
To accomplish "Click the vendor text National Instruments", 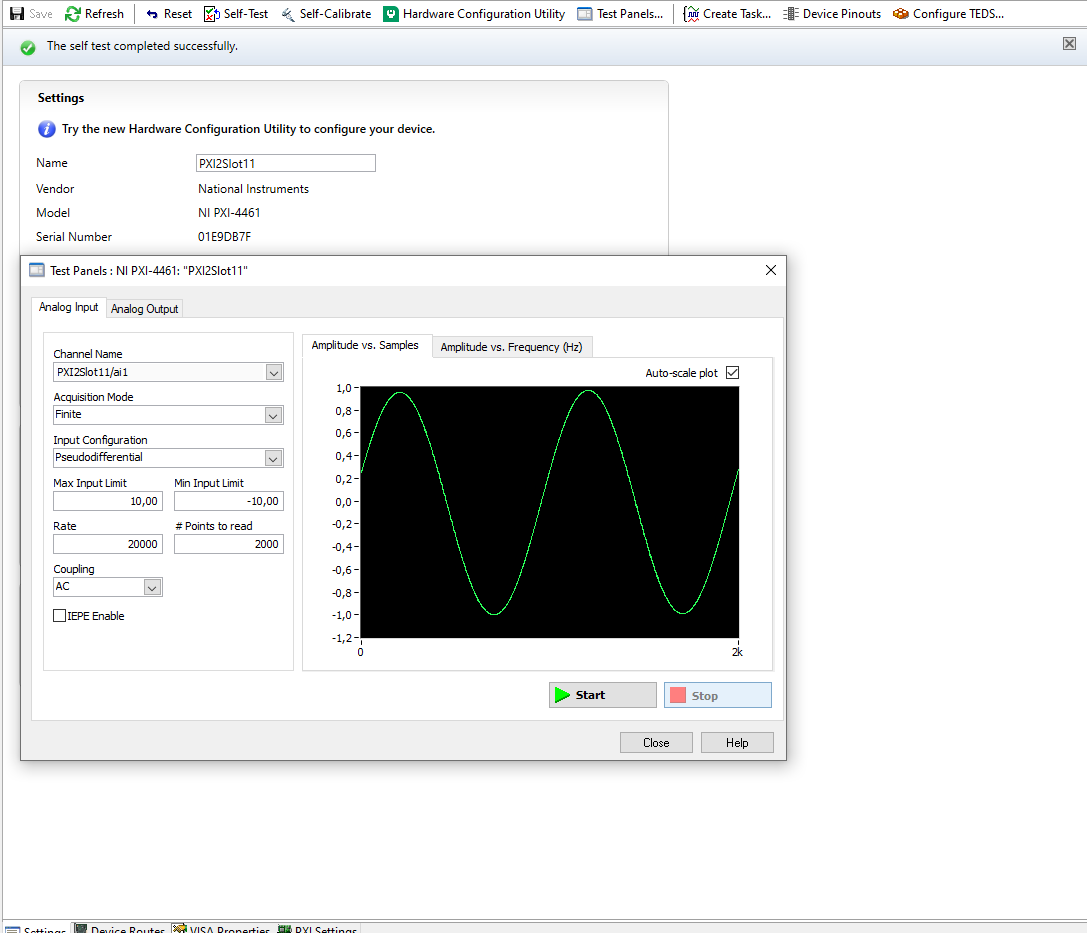I will coord(254,189).
